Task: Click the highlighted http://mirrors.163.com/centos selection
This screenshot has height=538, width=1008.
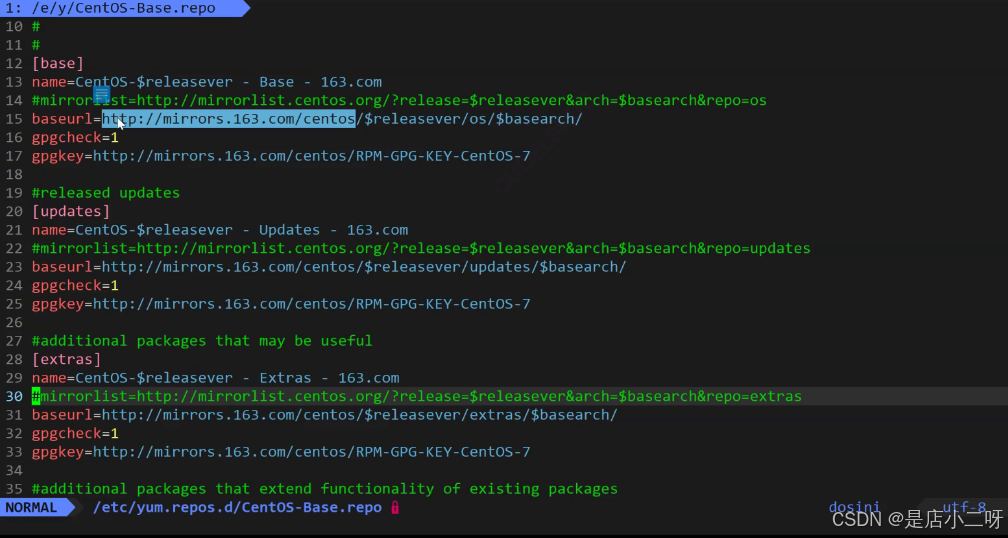Action: [229, 119]
